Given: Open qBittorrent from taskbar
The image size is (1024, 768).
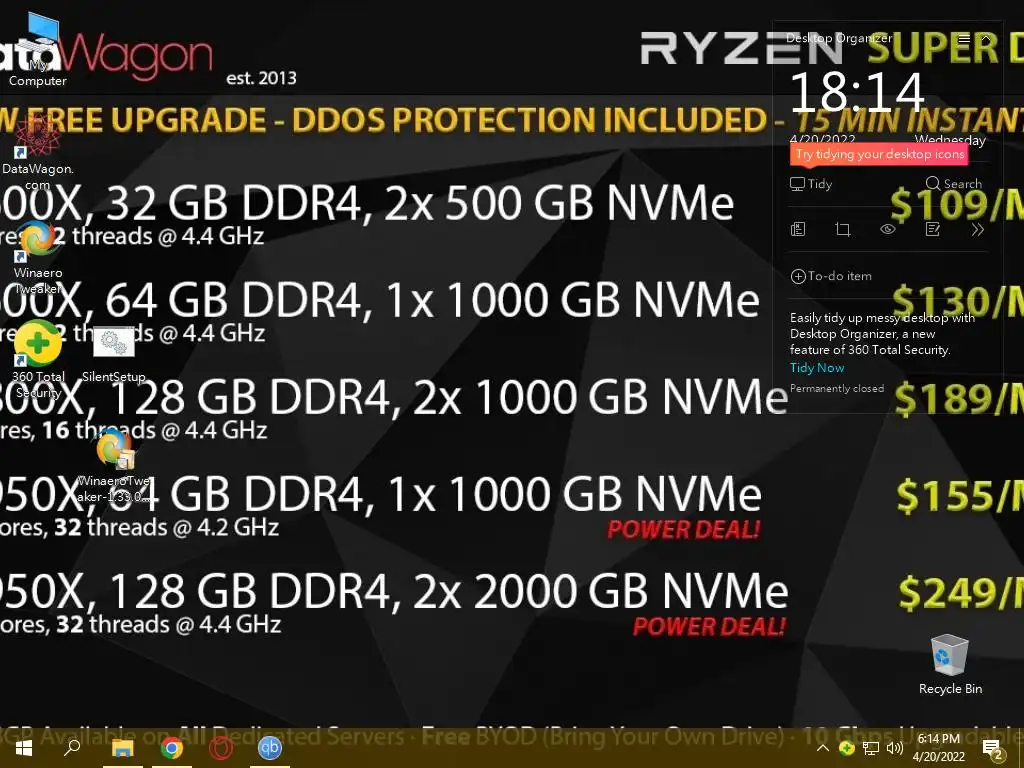Looking at the screenshot, I should (270, 748).
